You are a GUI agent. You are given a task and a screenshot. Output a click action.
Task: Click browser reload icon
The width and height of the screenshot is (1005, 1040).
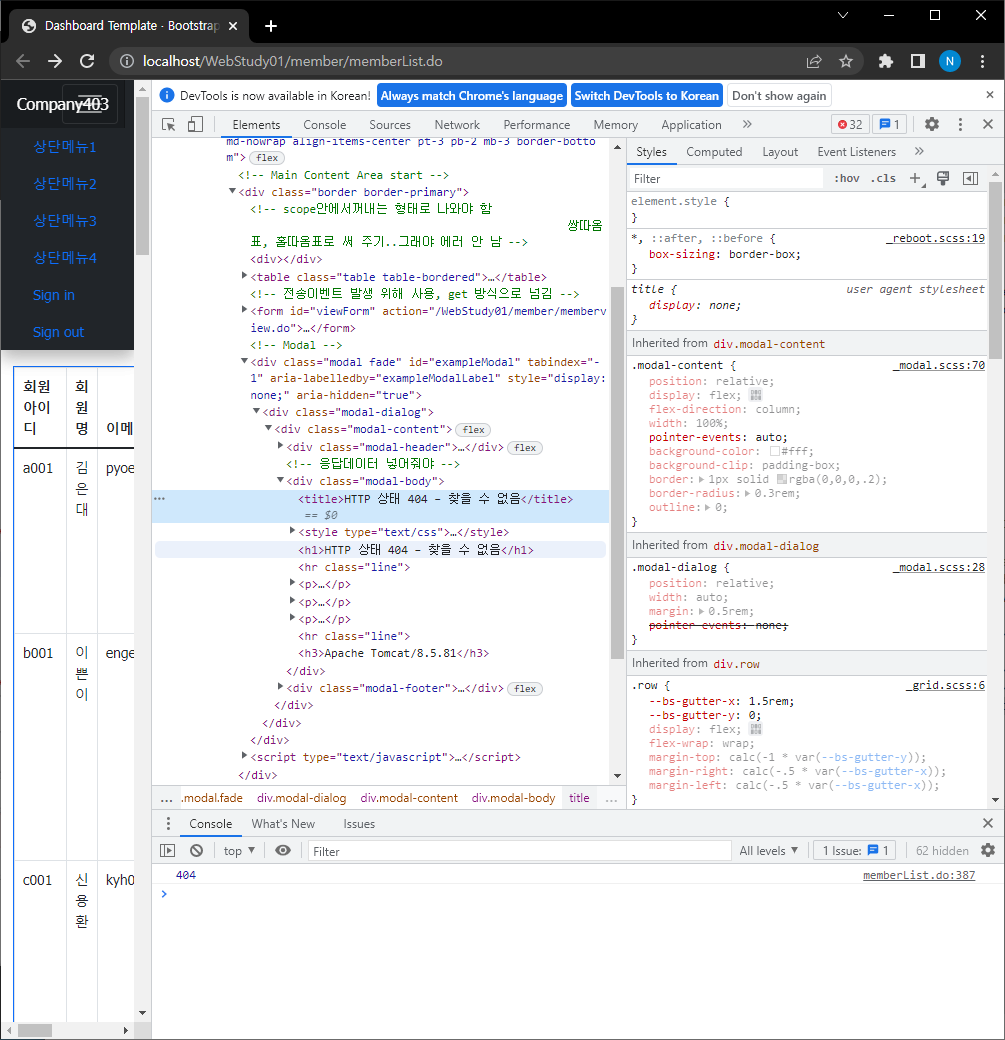(87, 61)
